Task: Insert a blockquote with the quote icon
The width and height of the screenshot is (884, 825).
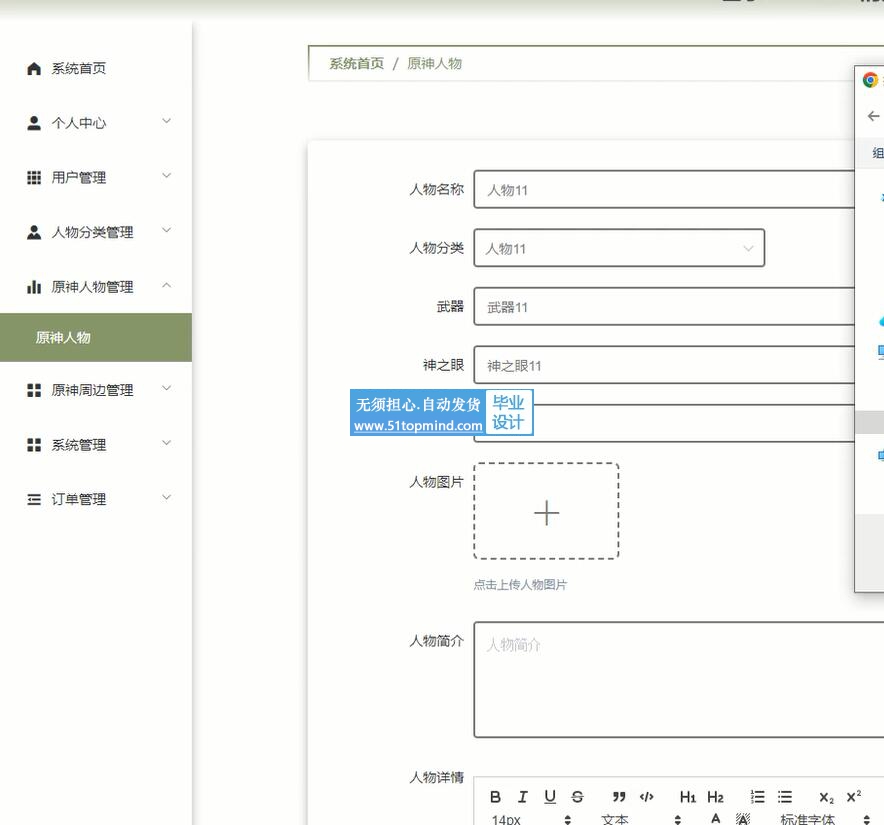Action: pyautogui.click(x=619, y=797)
